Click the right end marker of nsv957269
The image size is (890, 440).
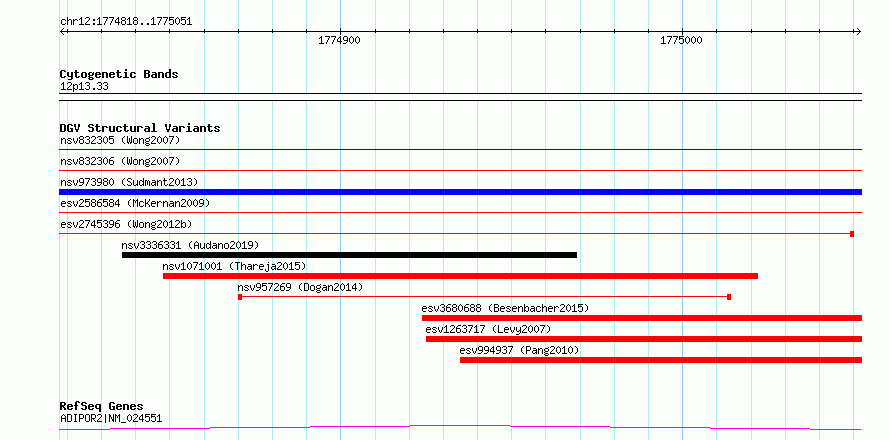(729, 297)
